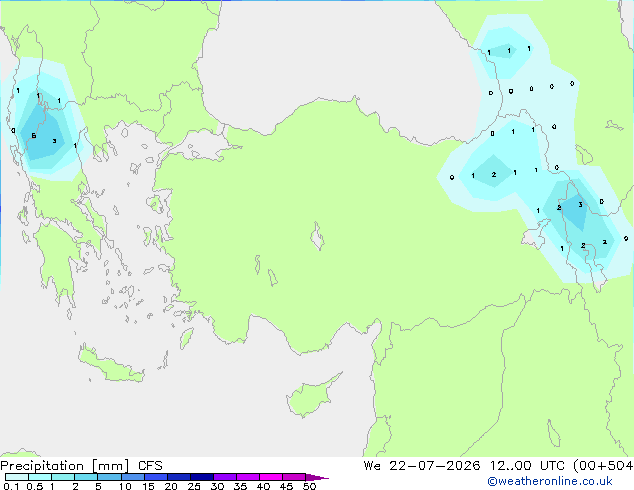Select the 1–2 mm legend swatch
Screen dimensions: 634x490
point(63,477)
